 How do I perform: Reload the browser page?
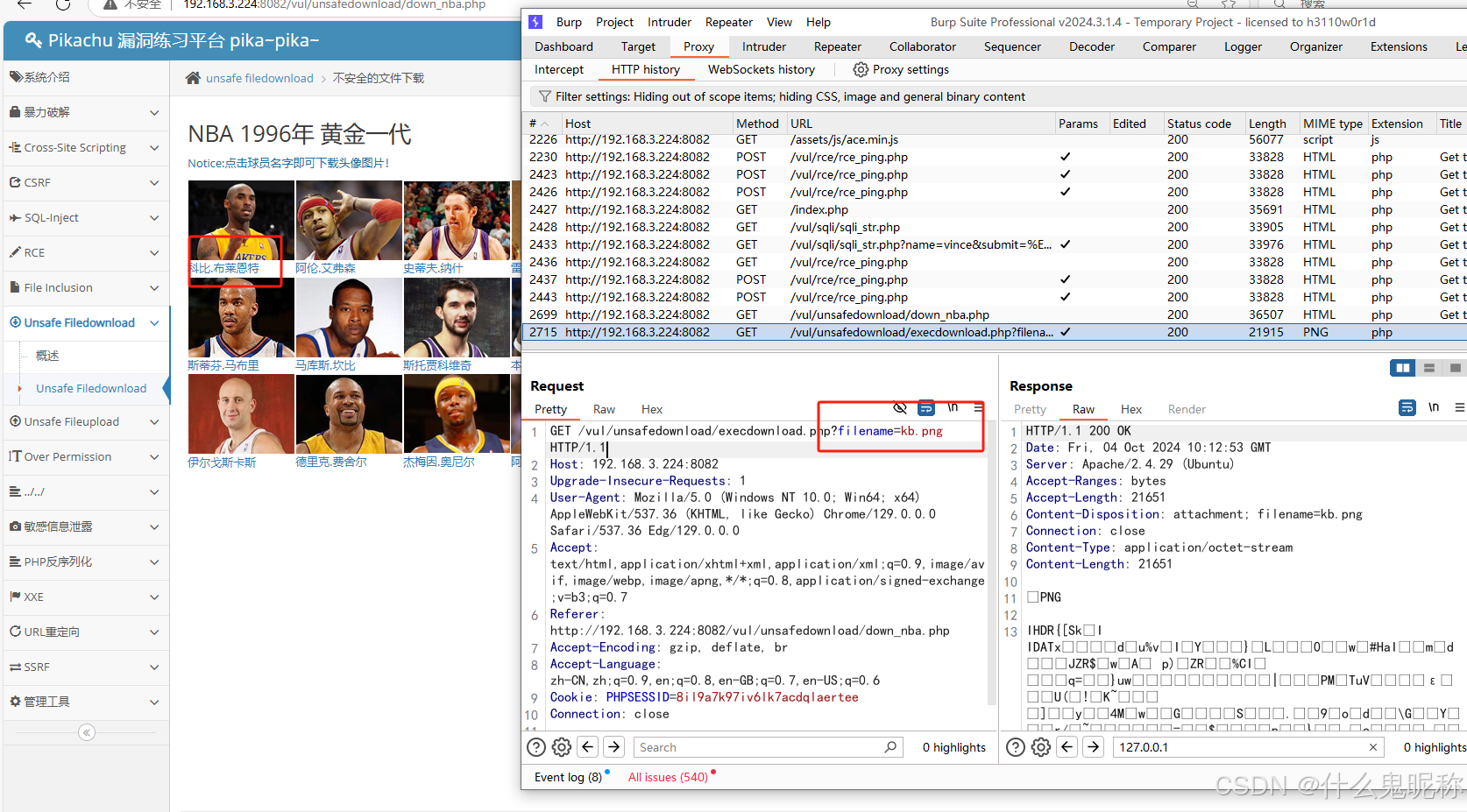click(63, 5)
